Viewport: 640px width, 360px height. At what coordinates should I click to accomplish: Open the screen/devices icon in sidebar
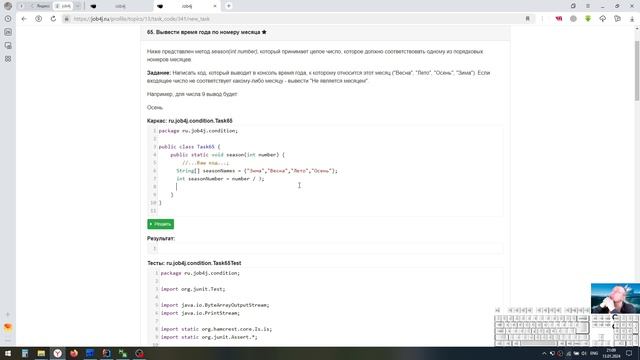[8, 45]
